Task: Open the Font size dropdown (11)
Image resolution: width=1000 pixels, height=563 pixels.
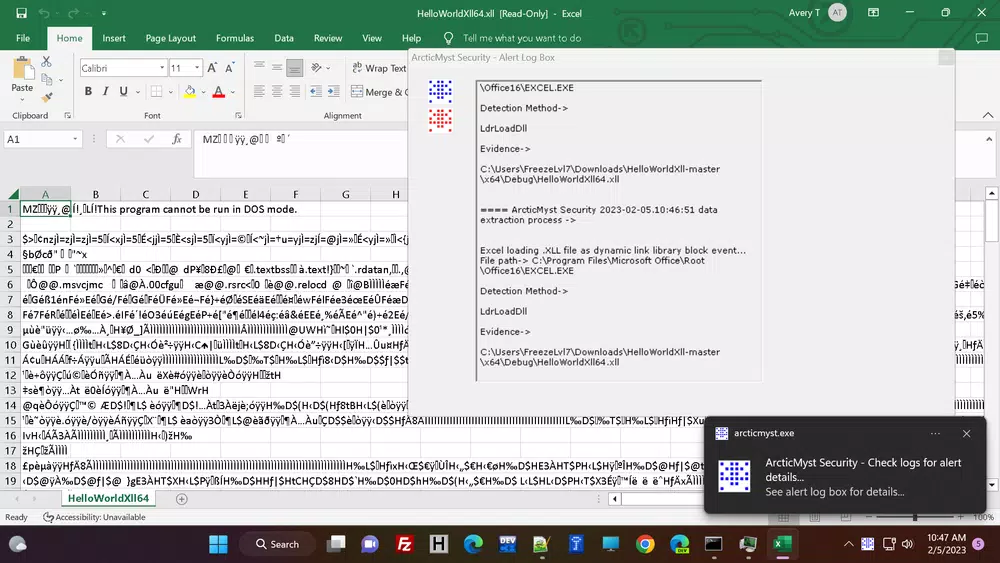Action: (197, 68)
